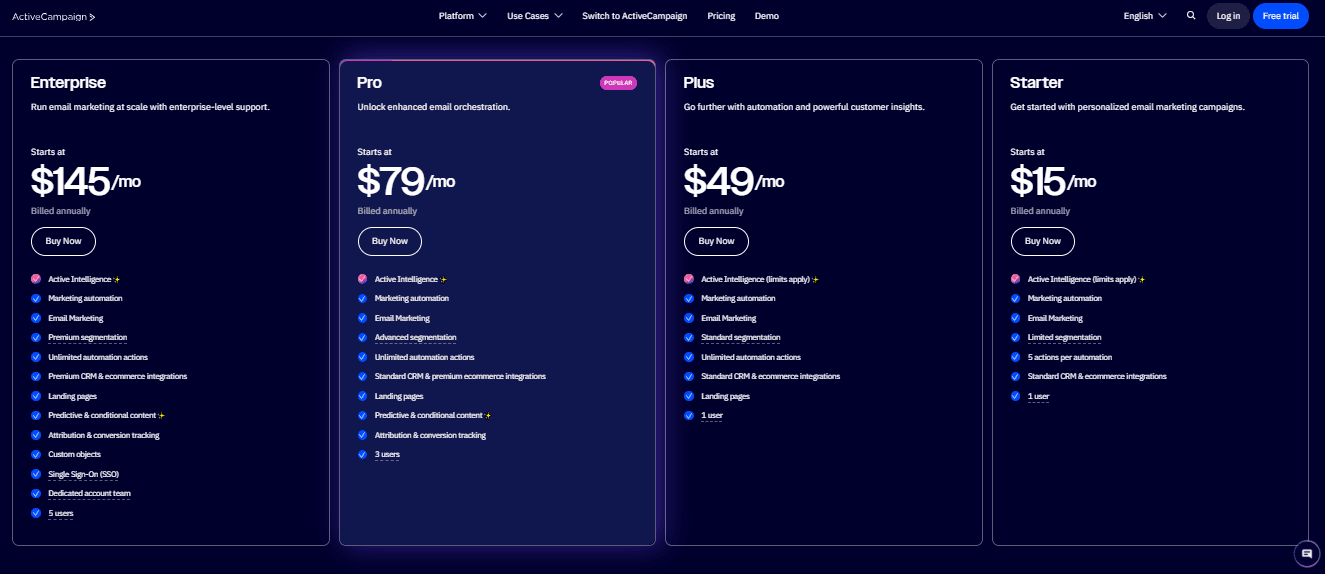Click sparkle after Pro Predictive & conditional content
This screenshot has width=1325, height=574.
pyautogui.click(x=488, y=415)
